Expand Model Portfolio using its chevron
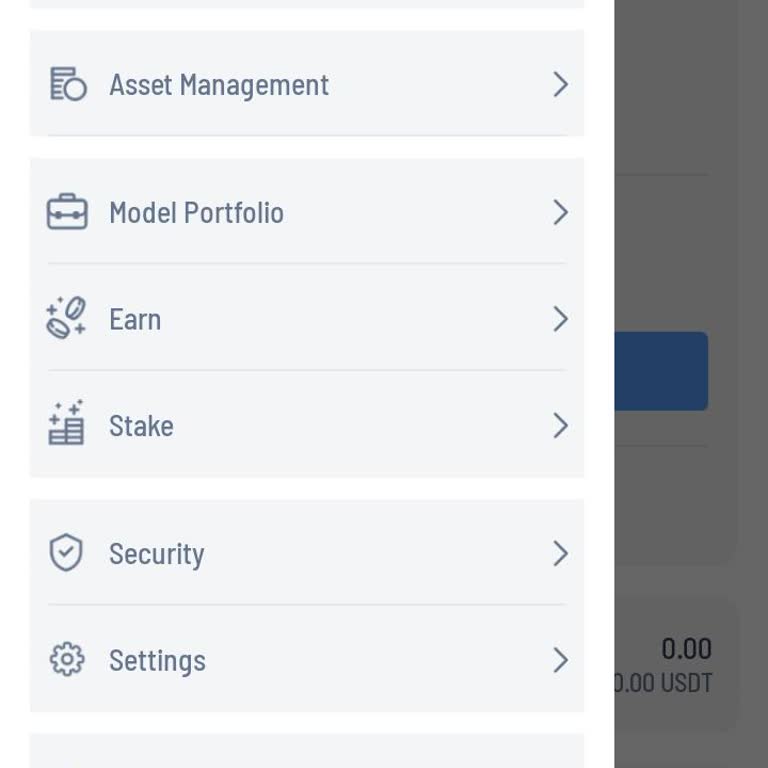Screen dimensions: 768x768 [x=560, y=213]
